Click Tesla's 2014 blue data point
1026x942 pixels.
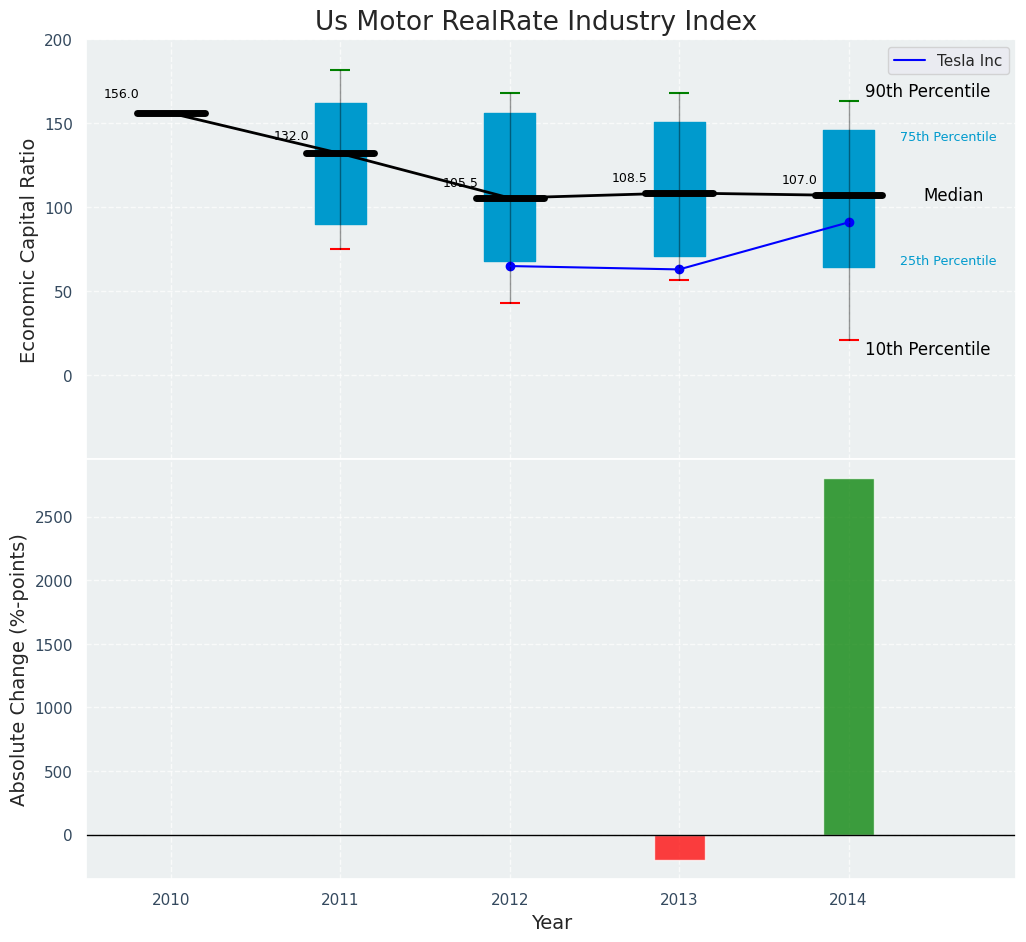[849, 222]
